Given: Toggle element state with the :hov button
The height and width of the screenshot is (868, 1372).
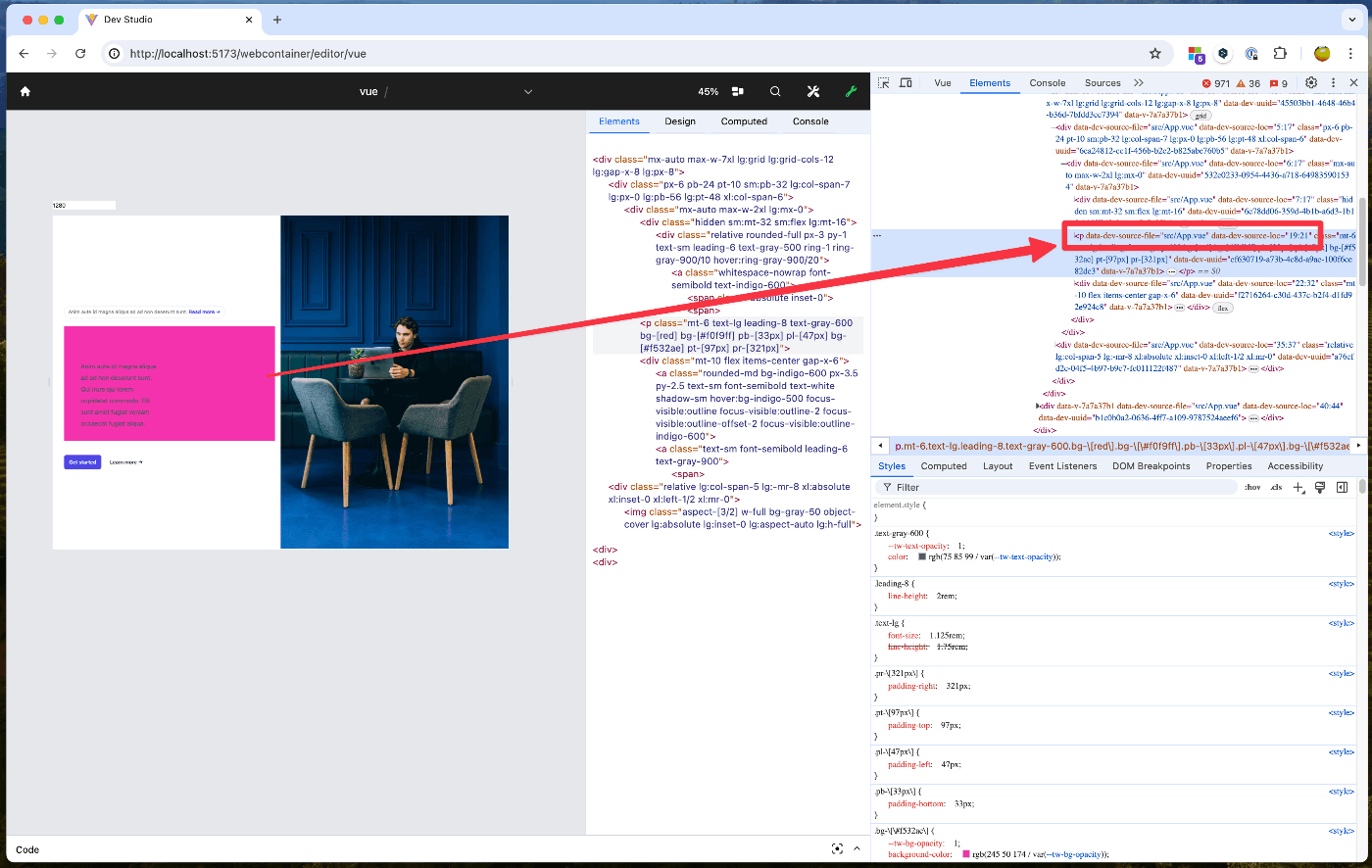Looking at the screenshot, I should coord(1252,487).
